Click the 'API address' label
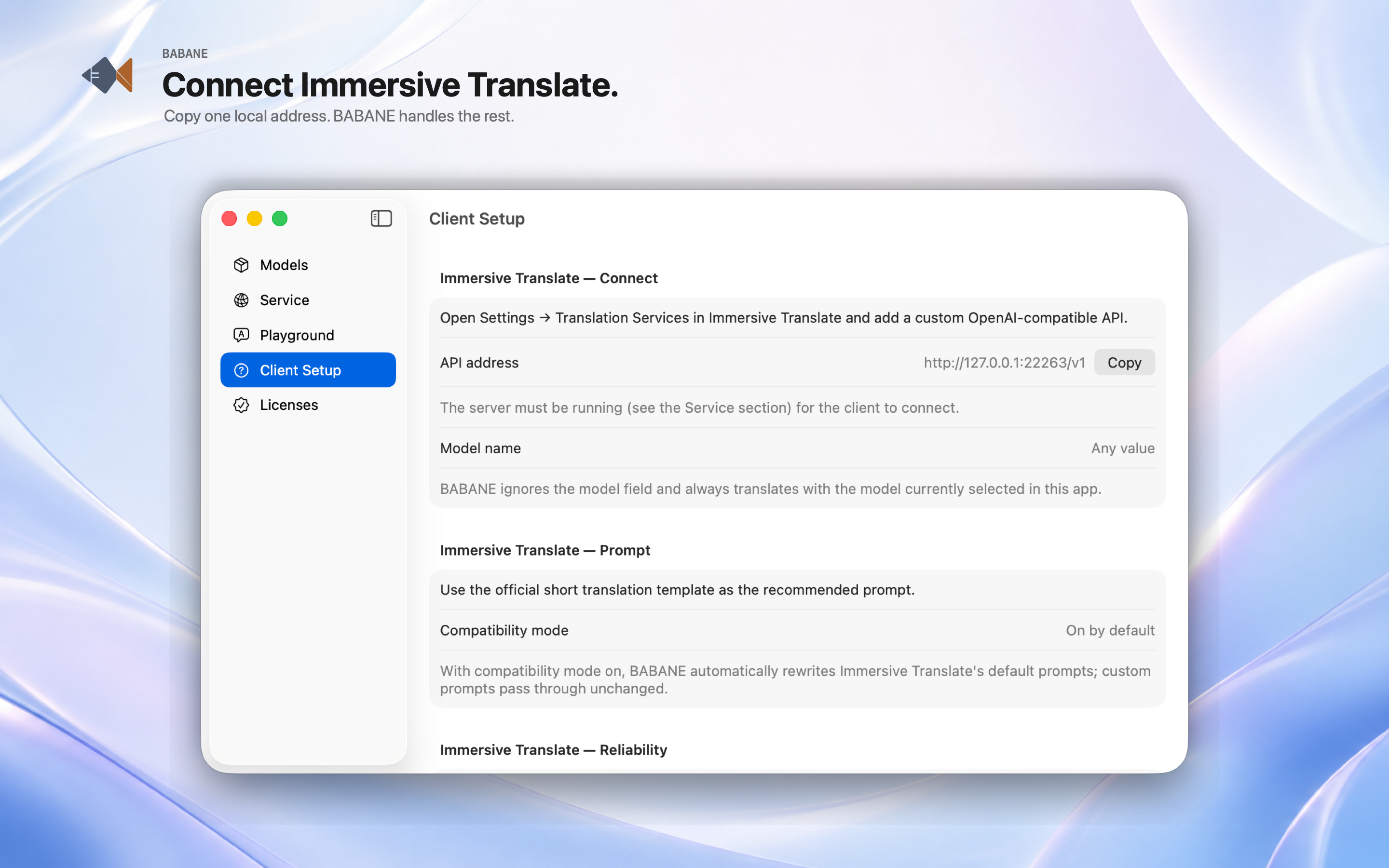The image size is (1389, 868). coord(479,362)
